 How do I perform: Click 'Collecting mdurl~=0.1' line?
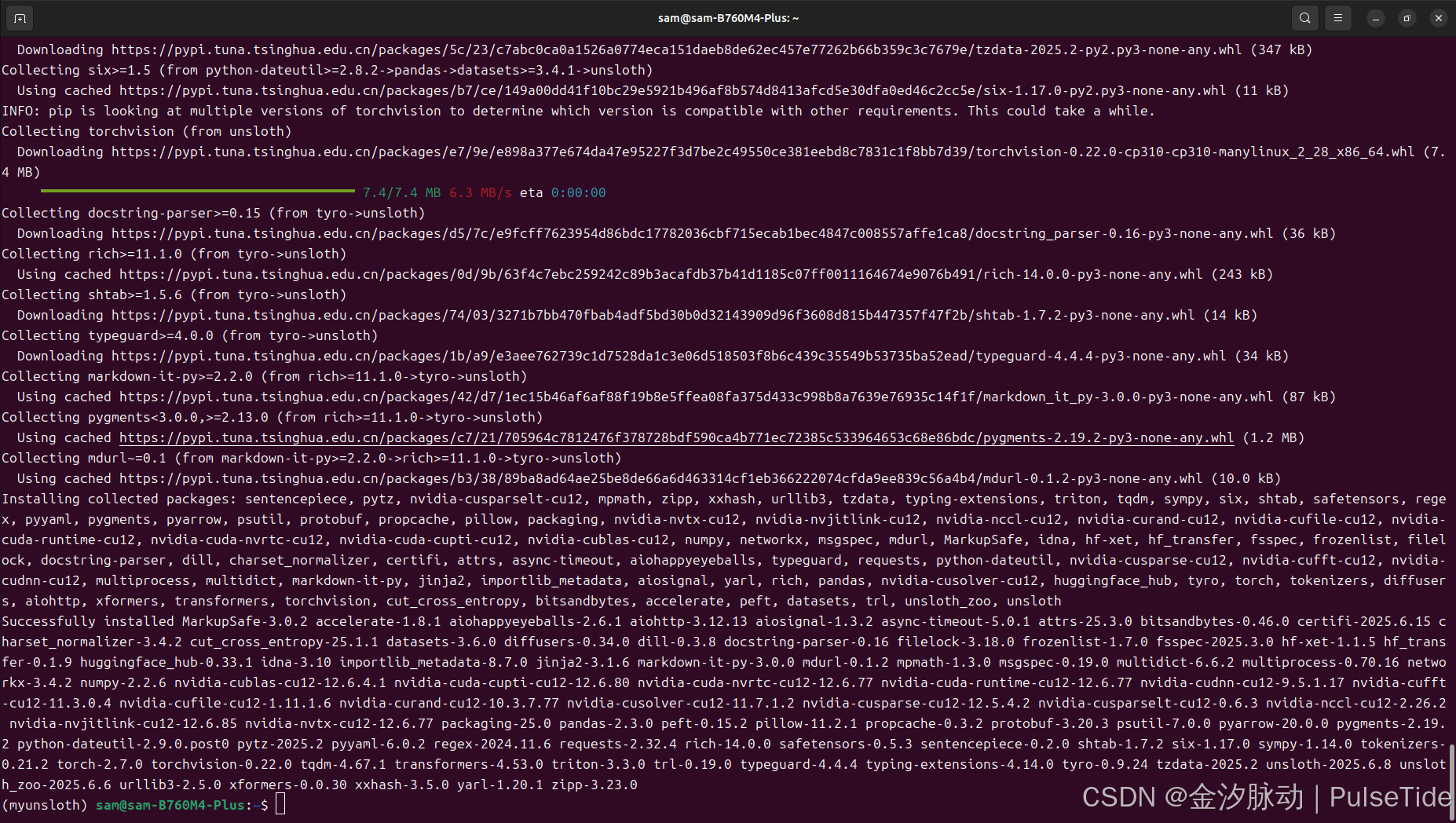click(x=311, y=458)
